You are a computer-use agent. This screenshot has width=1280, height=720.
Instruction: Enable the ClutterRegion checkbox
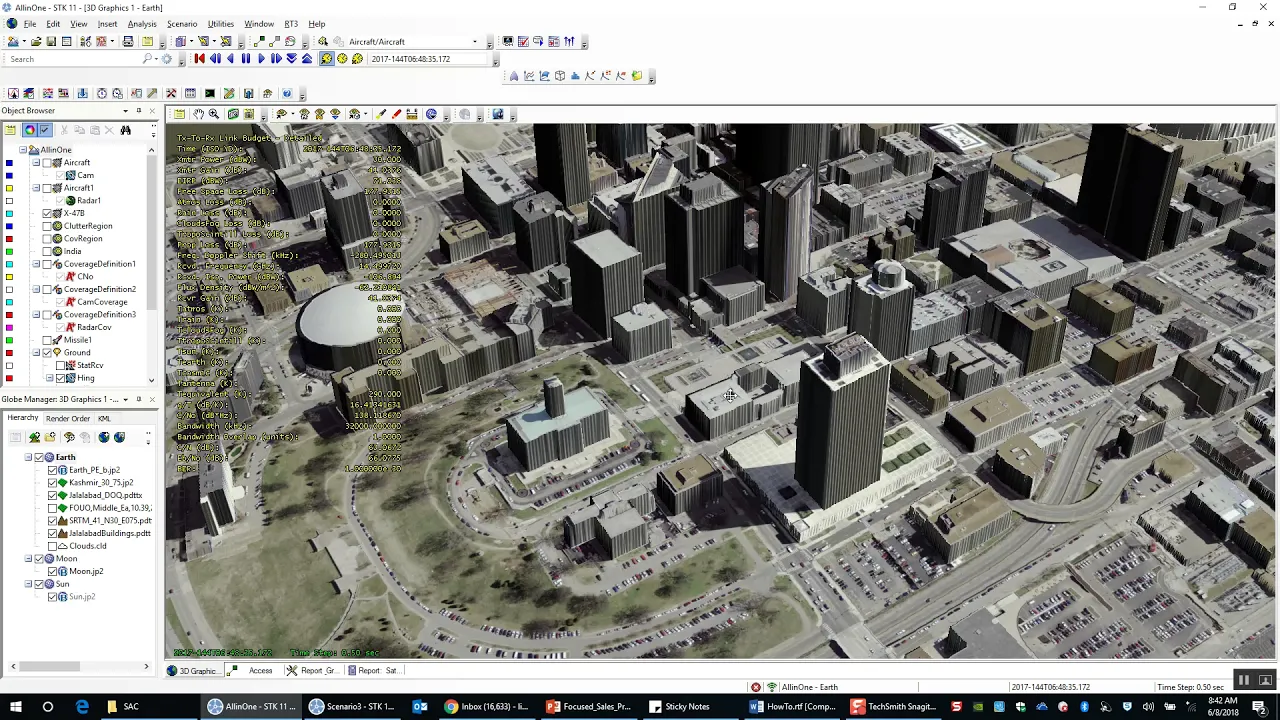(x=48, y=226)
